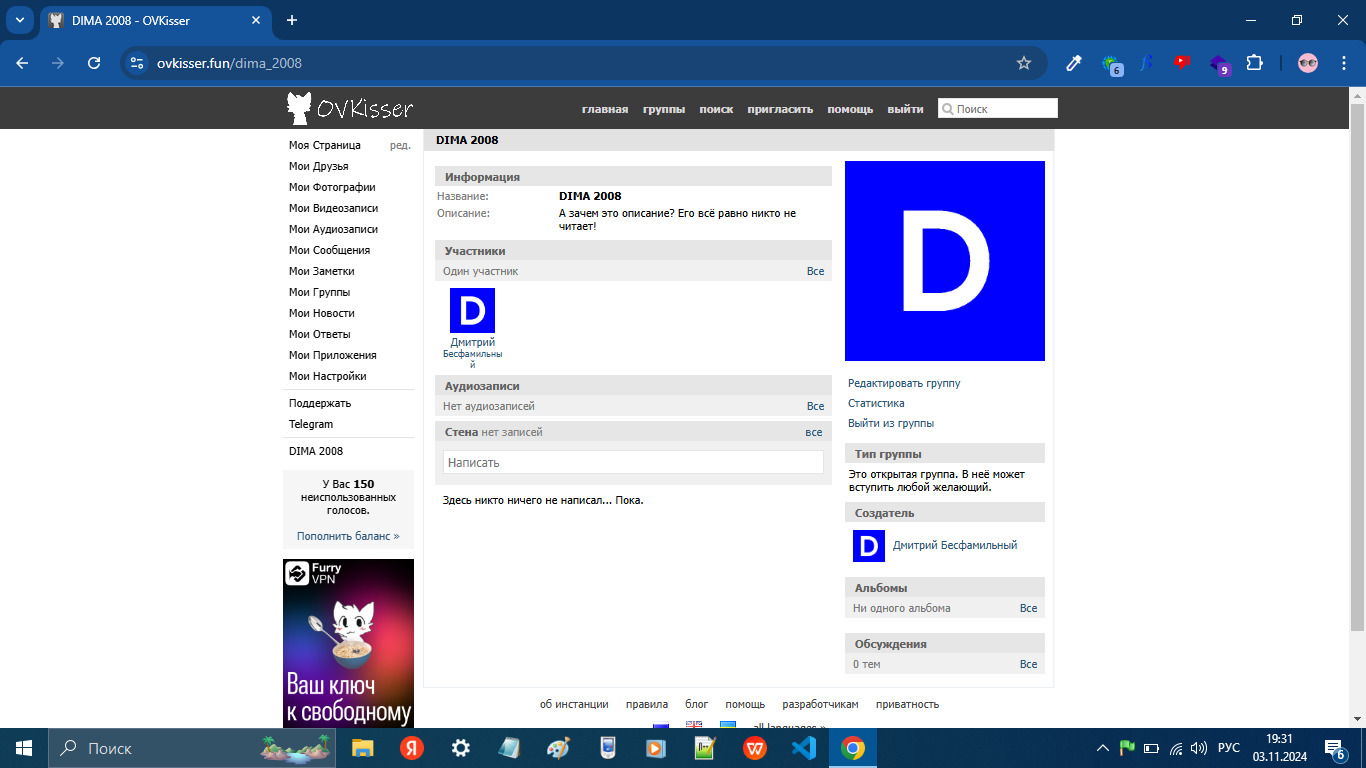Open "группы" in the top navigation

[x=664, y=109]
